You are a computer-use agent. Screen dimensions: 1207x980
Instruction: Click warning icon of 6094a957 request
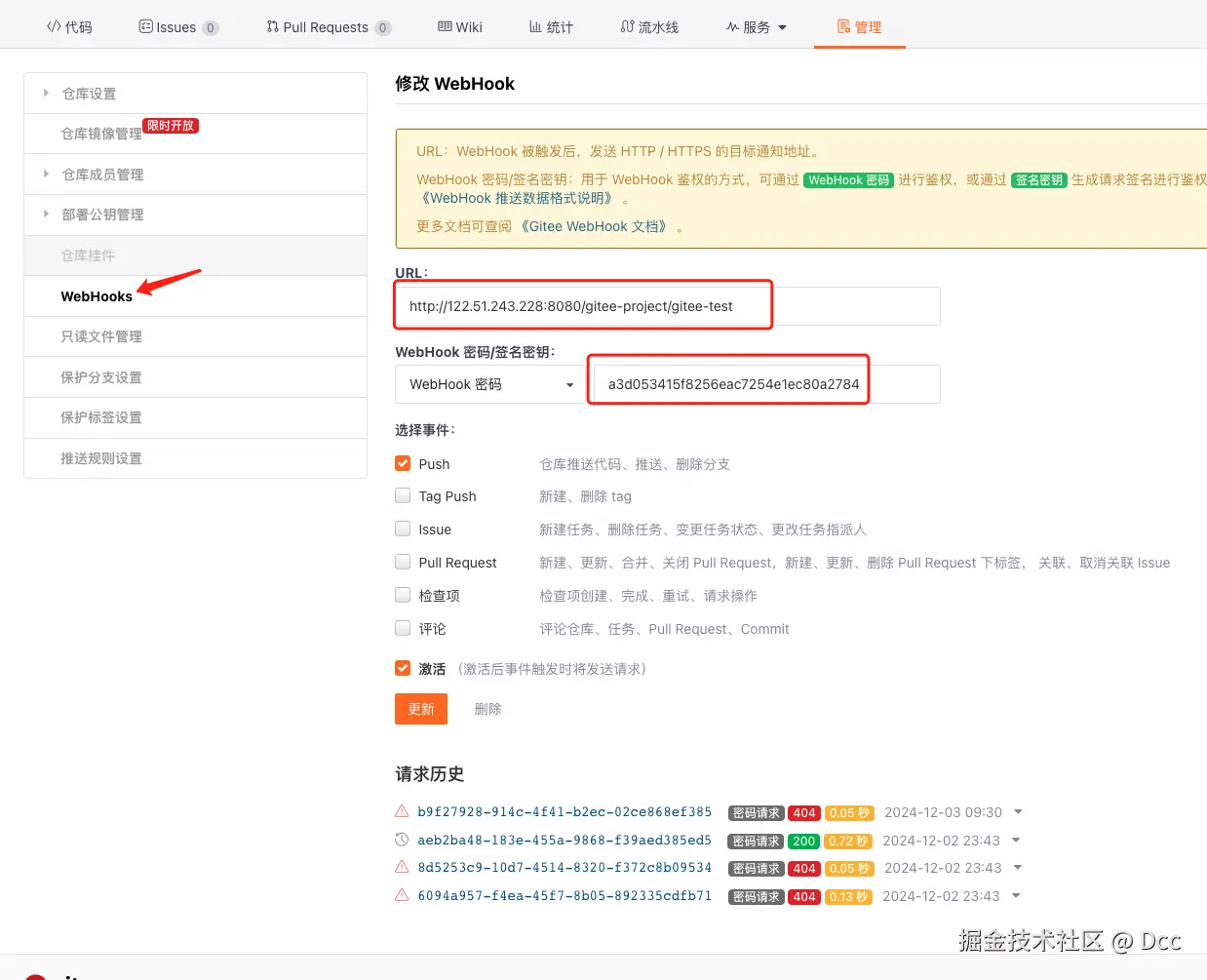pyautogui.click(x=402, y=895)
